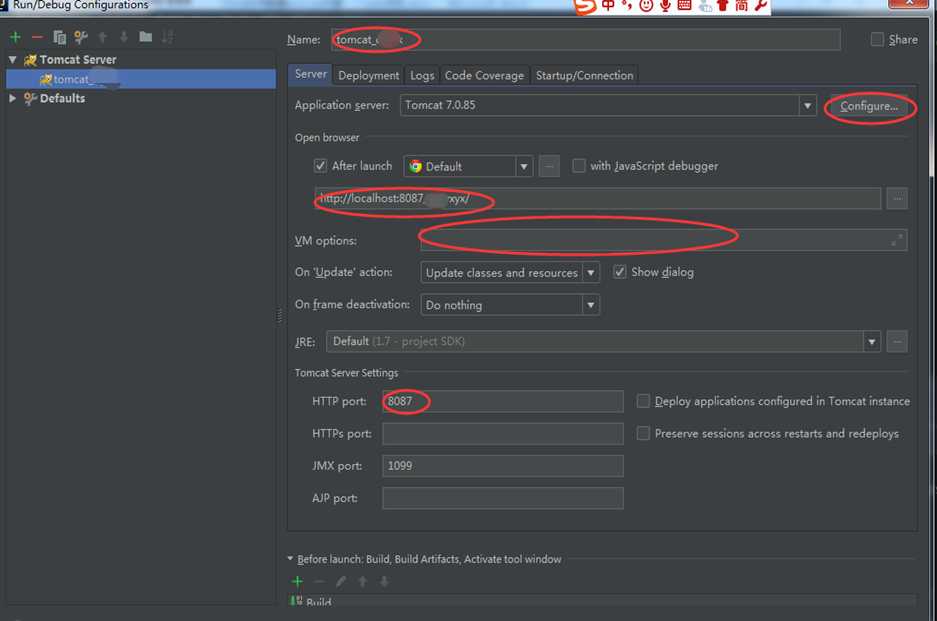Expand the Defaults tree node
The width and height of the screenshot is (937, 621).
click(13, 98)
